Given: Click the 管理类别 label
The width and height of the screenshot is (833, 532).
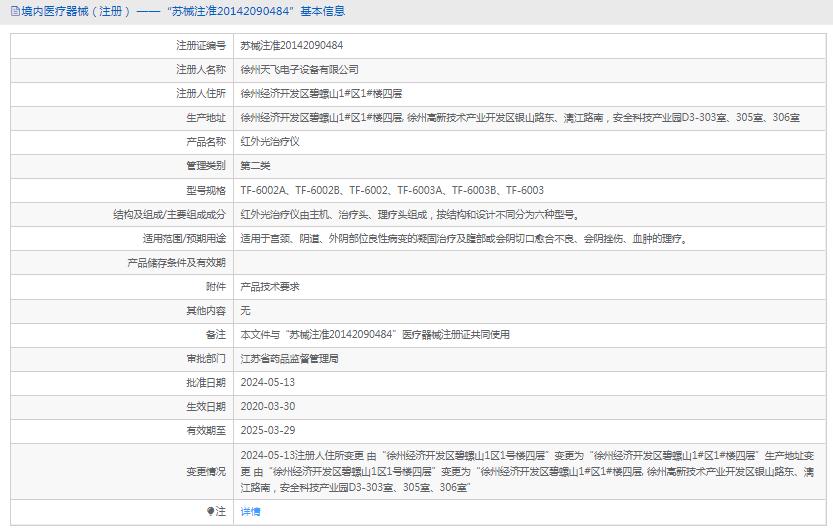Looking at the screenshot, I should pyautogui.click(x=206, y=166).
